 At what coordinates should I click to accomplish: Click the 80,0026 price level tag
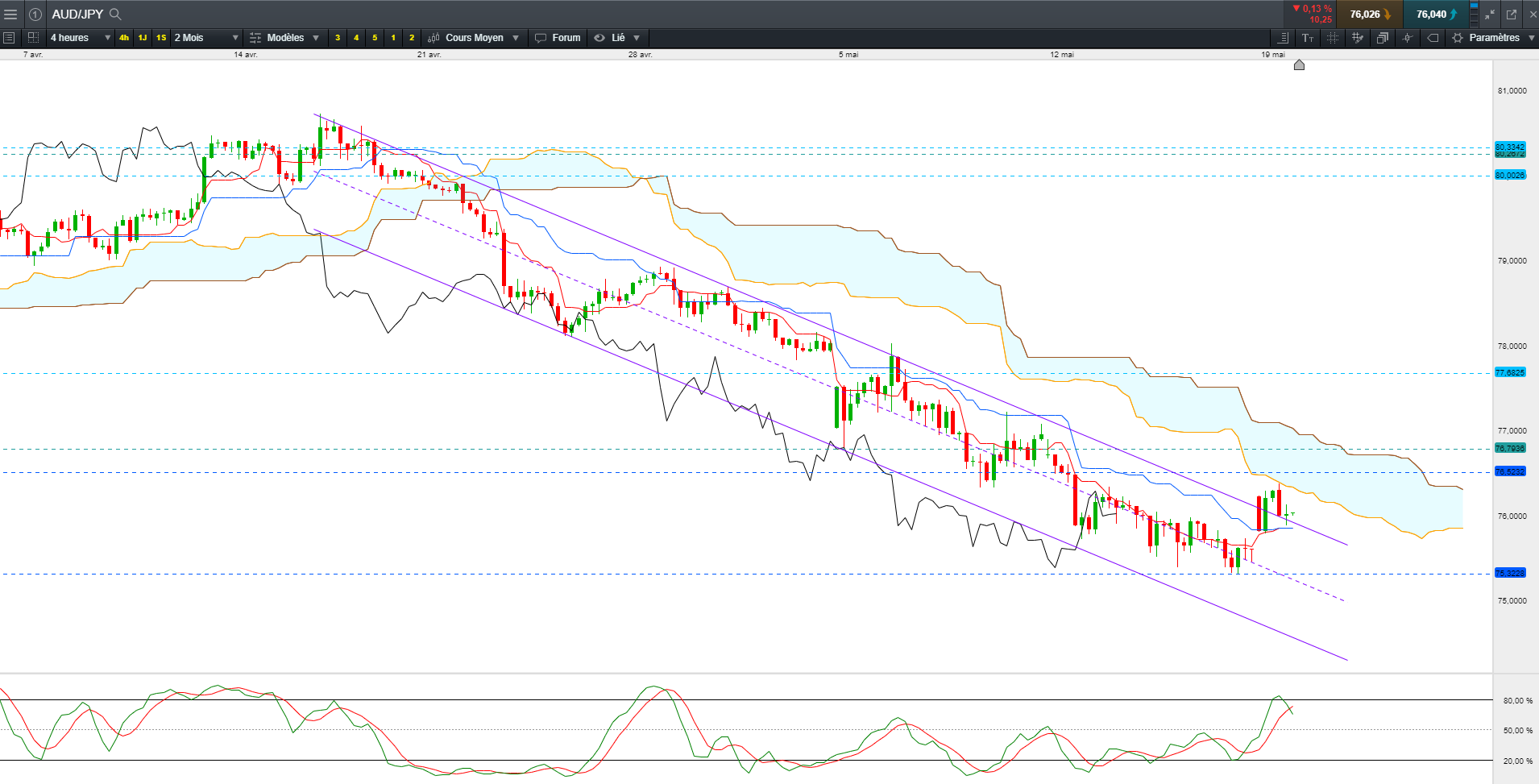coord(1510,175)
